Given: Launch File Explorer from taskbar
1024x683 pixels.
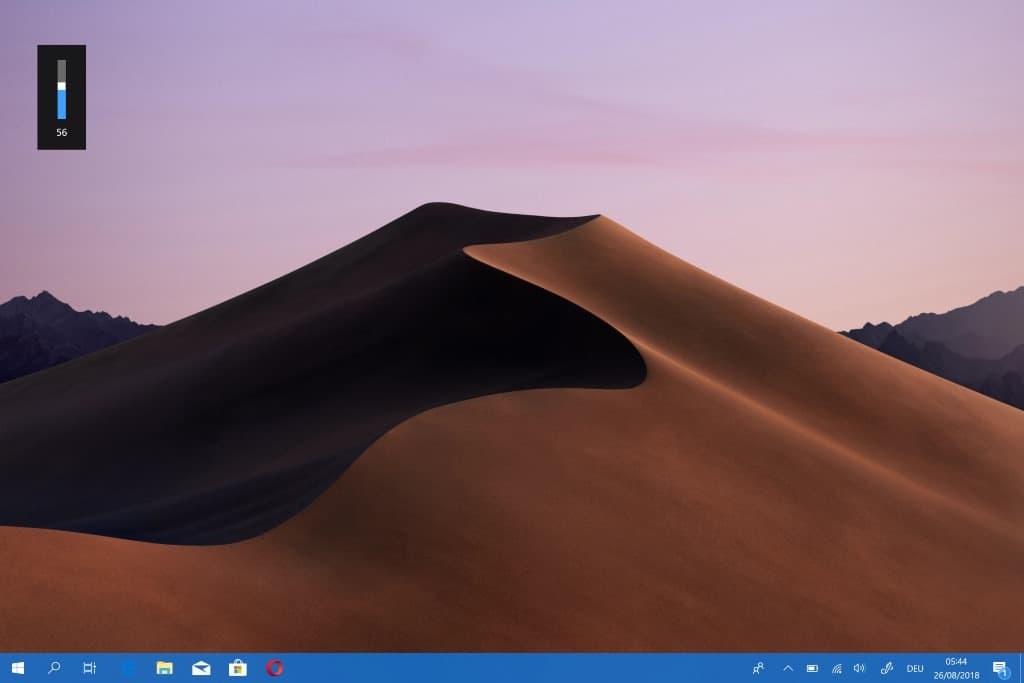Looking at the screenshot, I should tap(165, 668).
